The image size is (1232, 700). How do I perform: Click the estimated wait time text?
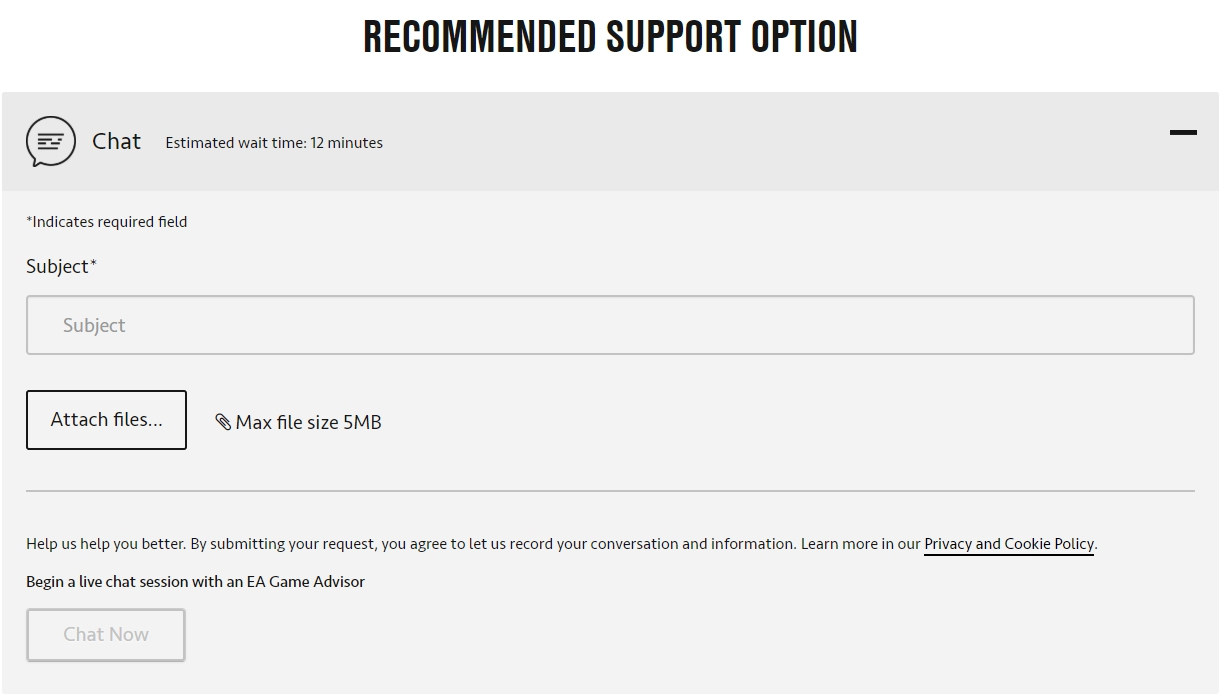click(274, 143)
